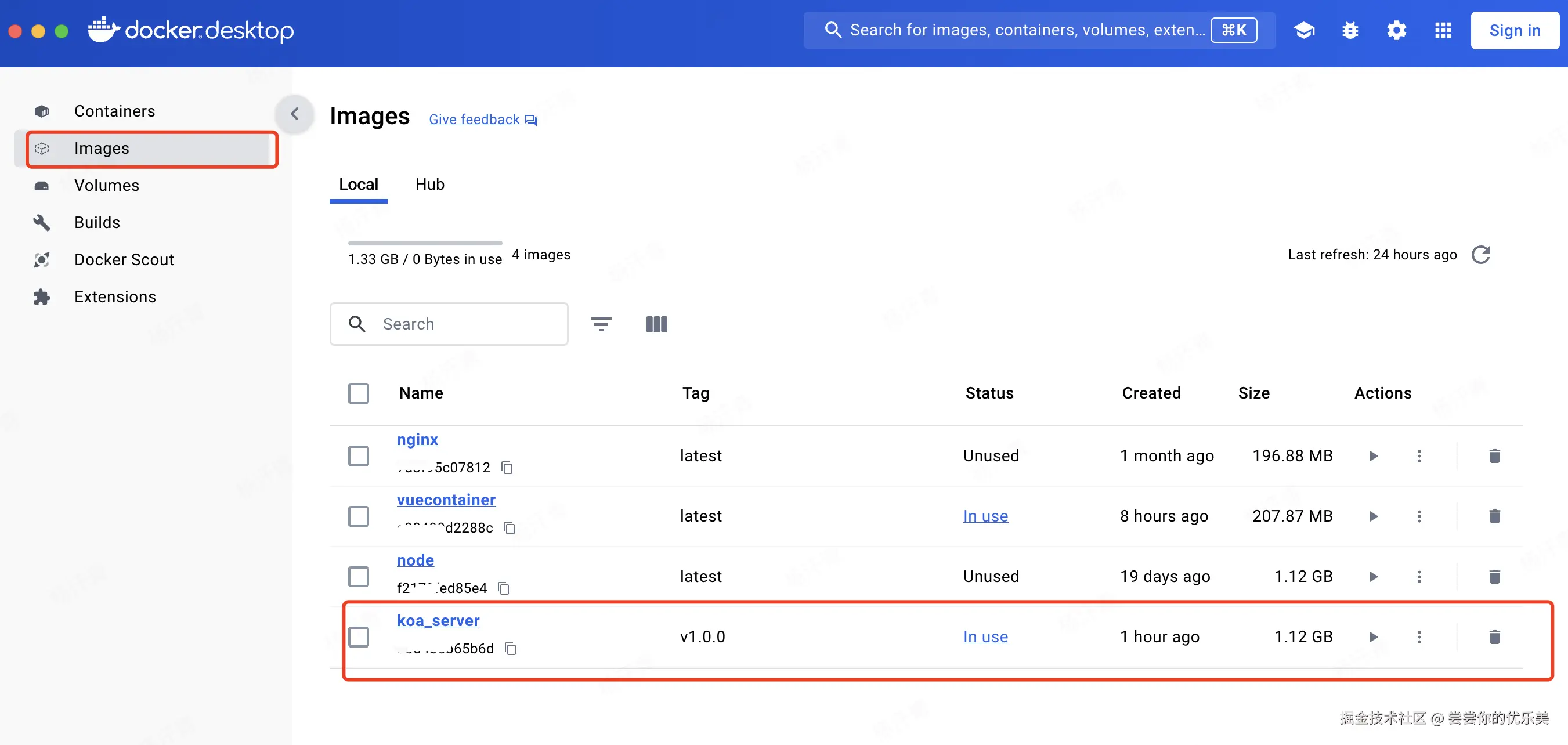Click the v1.0.0 tag of koa_server
This screenshot has width=1568, height=745.
coord(702,636)
